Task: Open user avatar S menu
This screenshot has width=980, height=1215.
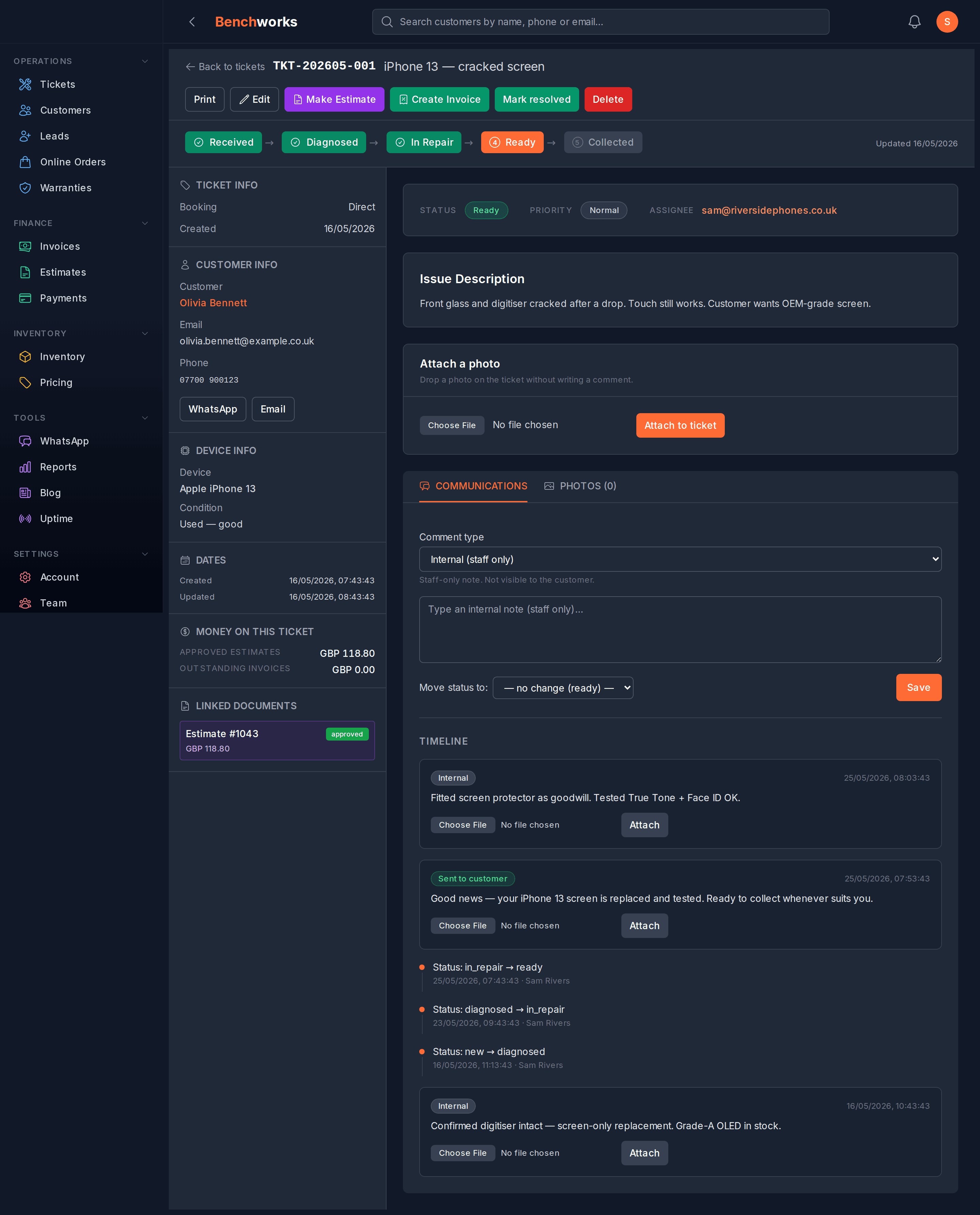Action: pos(947,22)
